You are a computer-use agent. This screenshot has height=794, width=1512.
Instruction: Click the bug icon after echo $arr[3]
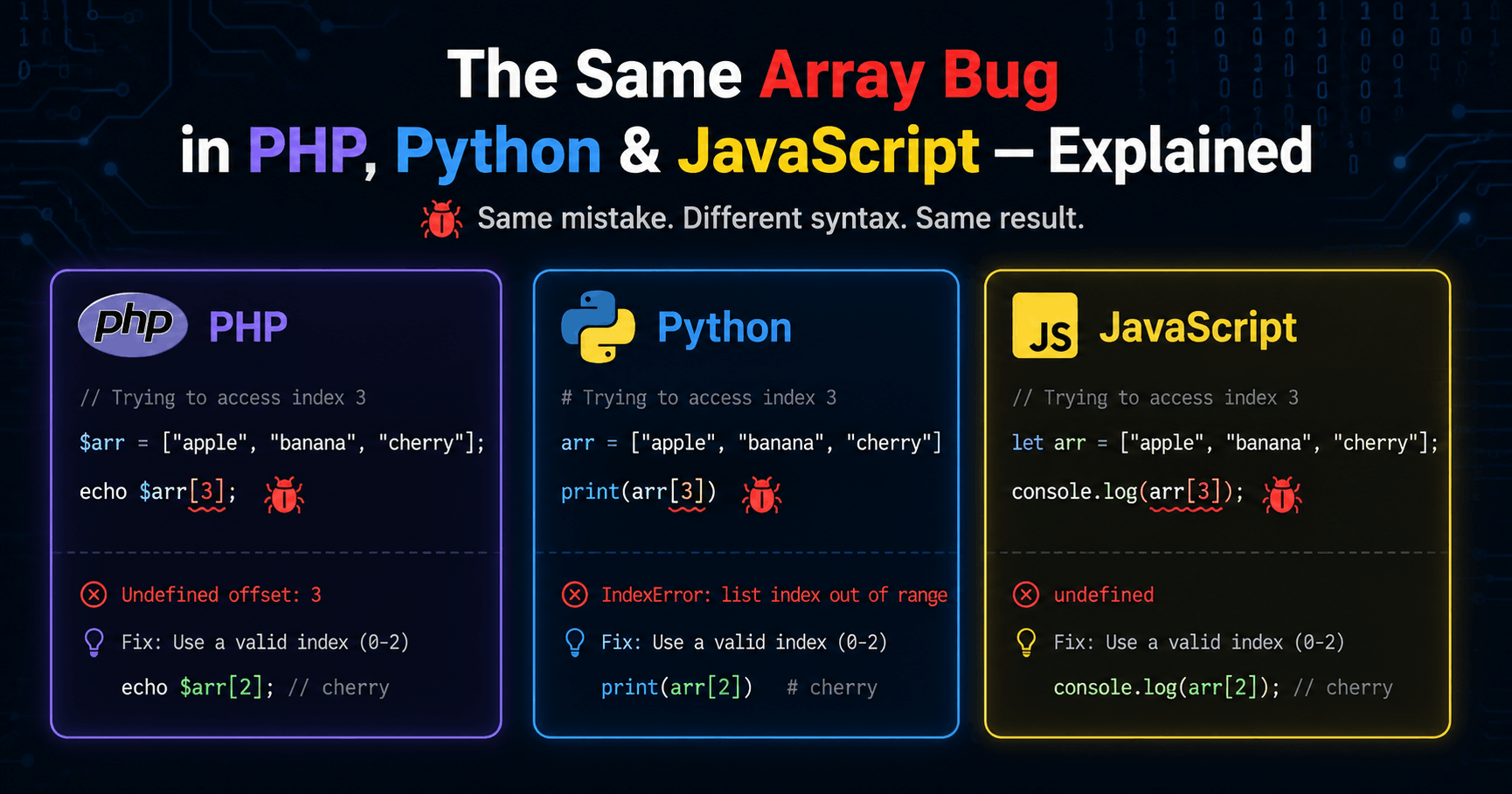point(284,494)
